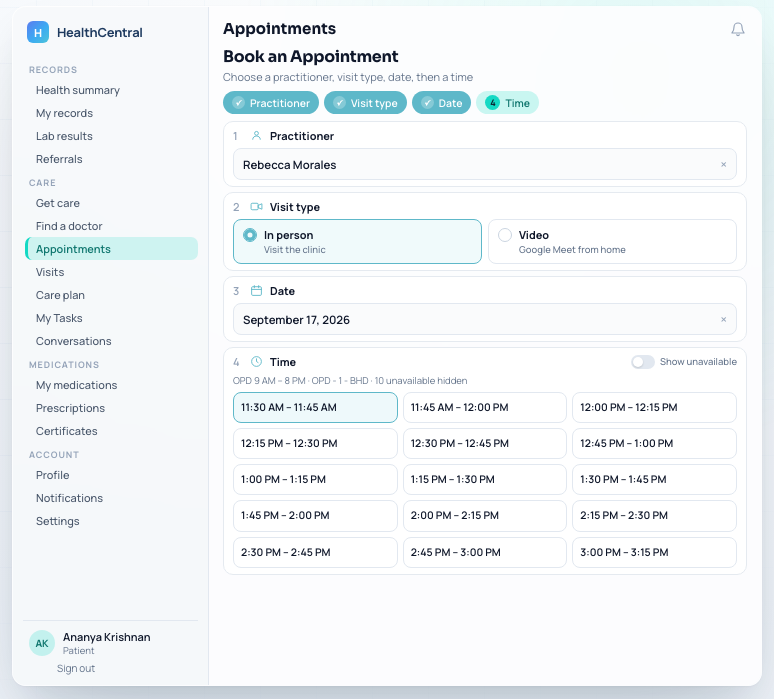Go to Practitioner step pill

pos(271,103)
